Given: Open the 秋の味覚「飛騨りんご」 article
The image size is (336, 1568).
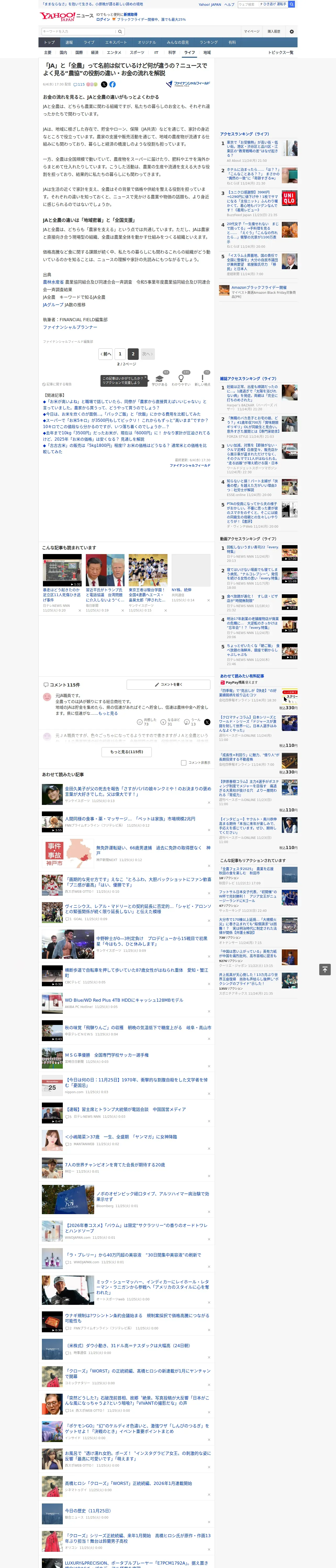Looking at the screenshot, I should click(138, 1028).
